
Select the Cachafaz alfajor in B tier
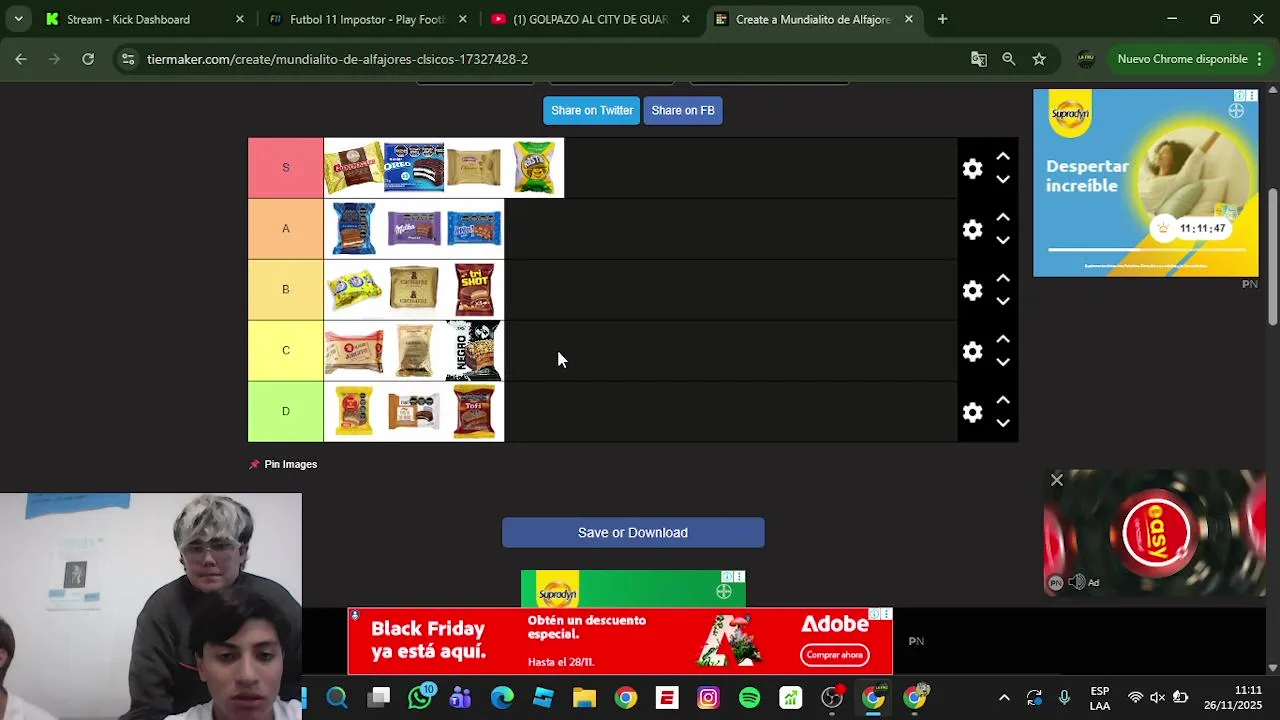click(414, 290)
